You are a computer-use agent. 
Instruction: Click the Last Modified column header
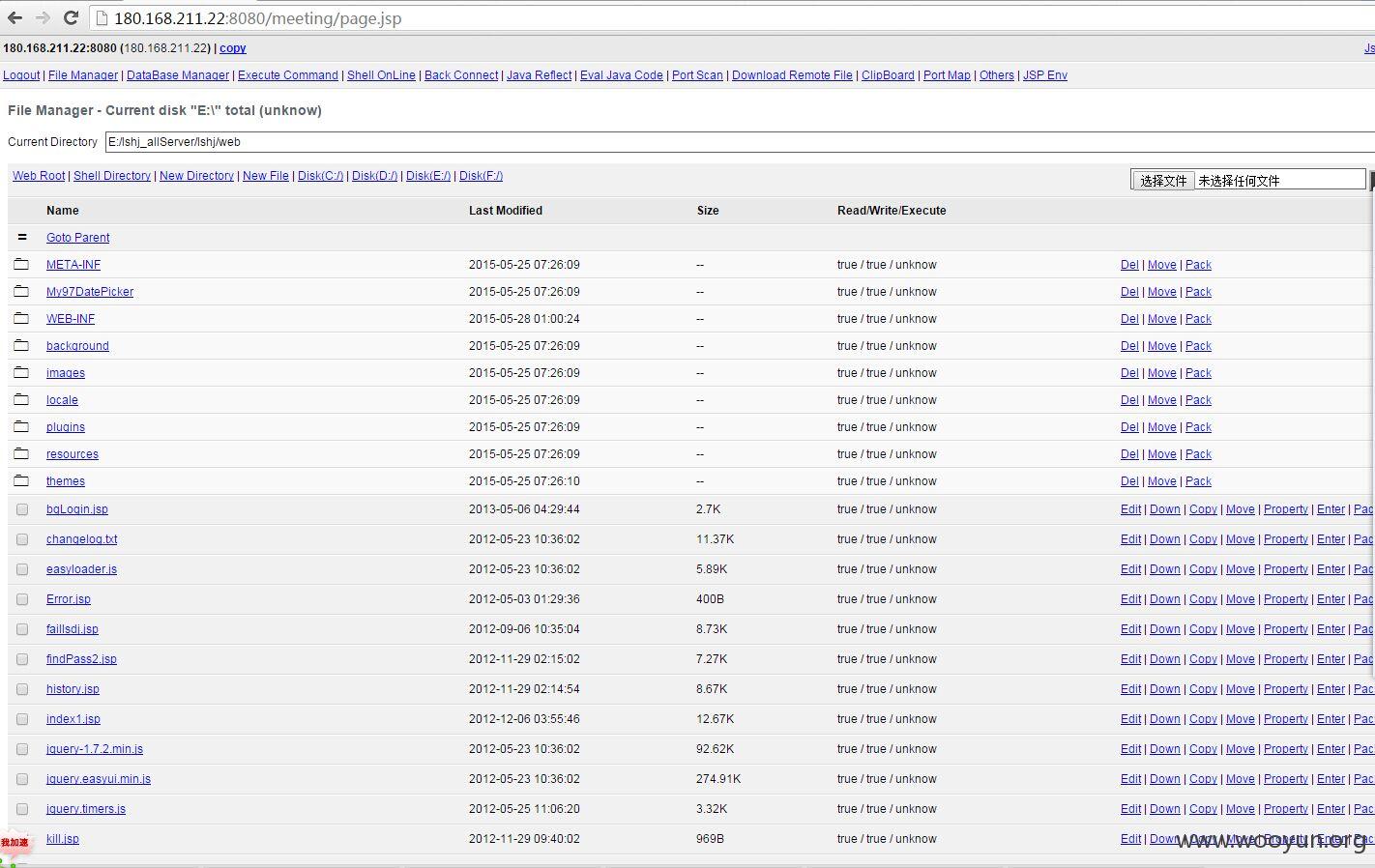click(x=506, y=211)
